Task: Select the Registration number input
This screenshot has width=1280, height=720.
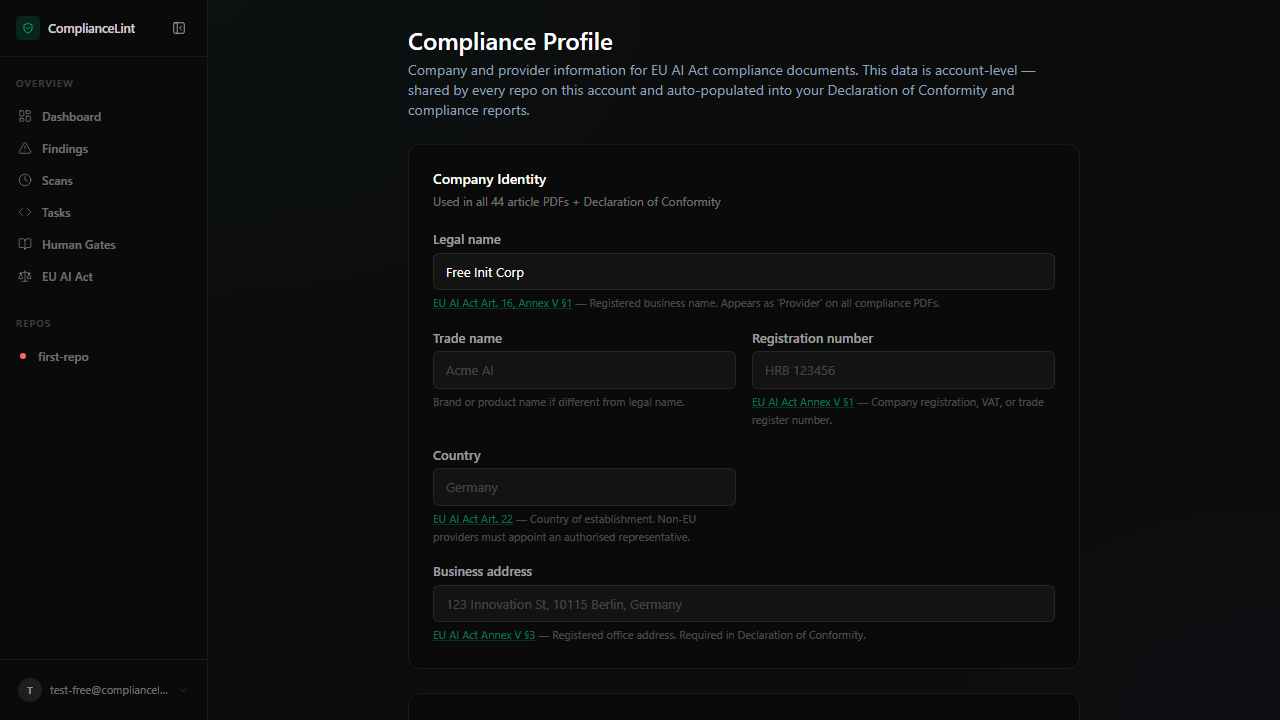Action: tap(902, 370)
